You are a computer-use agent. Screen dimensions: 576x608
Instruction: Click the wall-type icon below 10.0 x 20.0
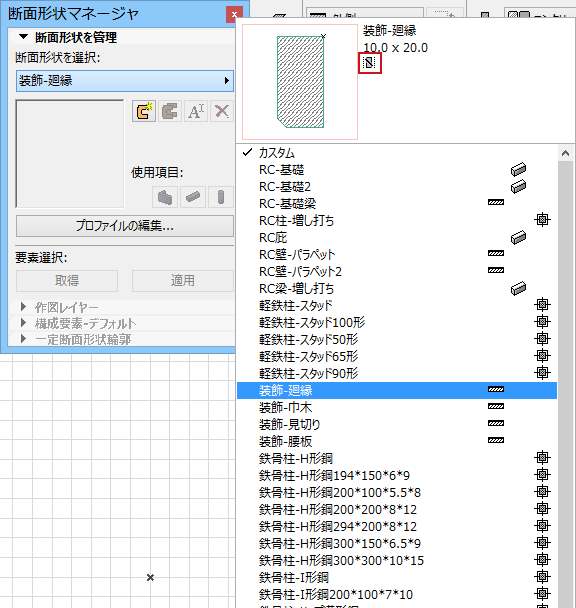pos(369,63)
